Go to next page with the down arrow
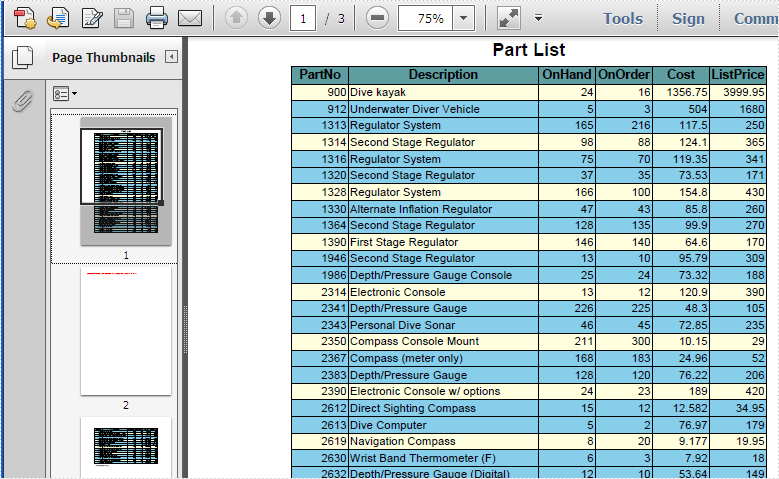Image resolution: width=779 pixels, height=479 pixels. point(269,18)
